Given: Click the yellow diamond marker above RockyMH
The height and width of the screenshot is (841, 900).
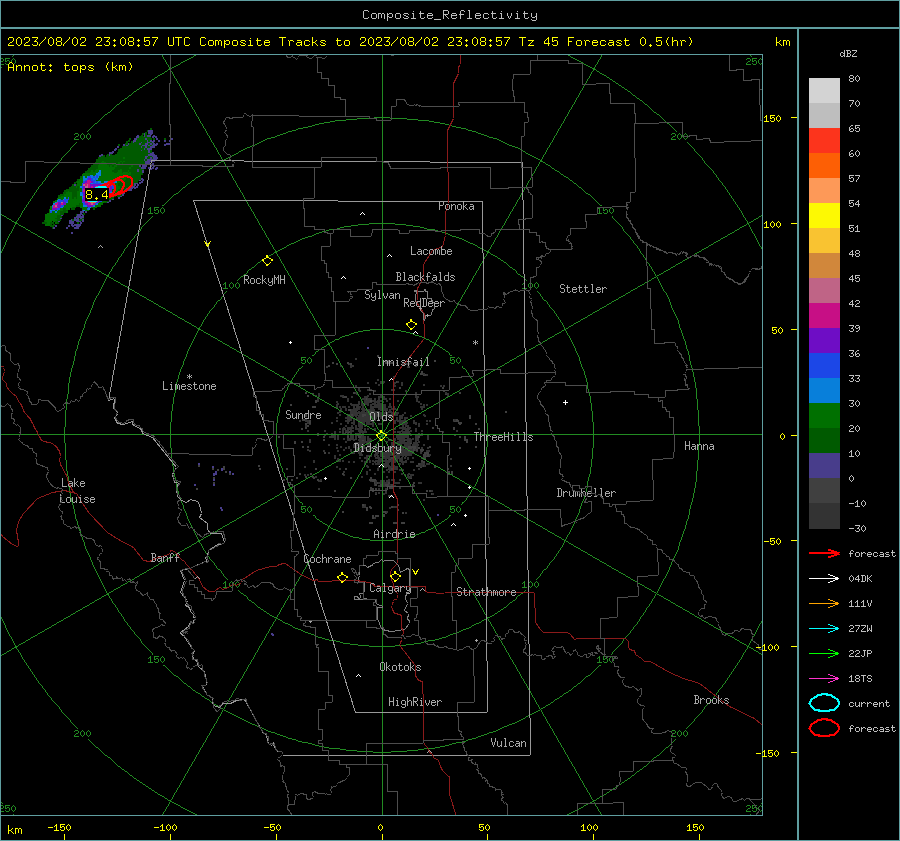Looking at the screenshot, I should 267,261.
